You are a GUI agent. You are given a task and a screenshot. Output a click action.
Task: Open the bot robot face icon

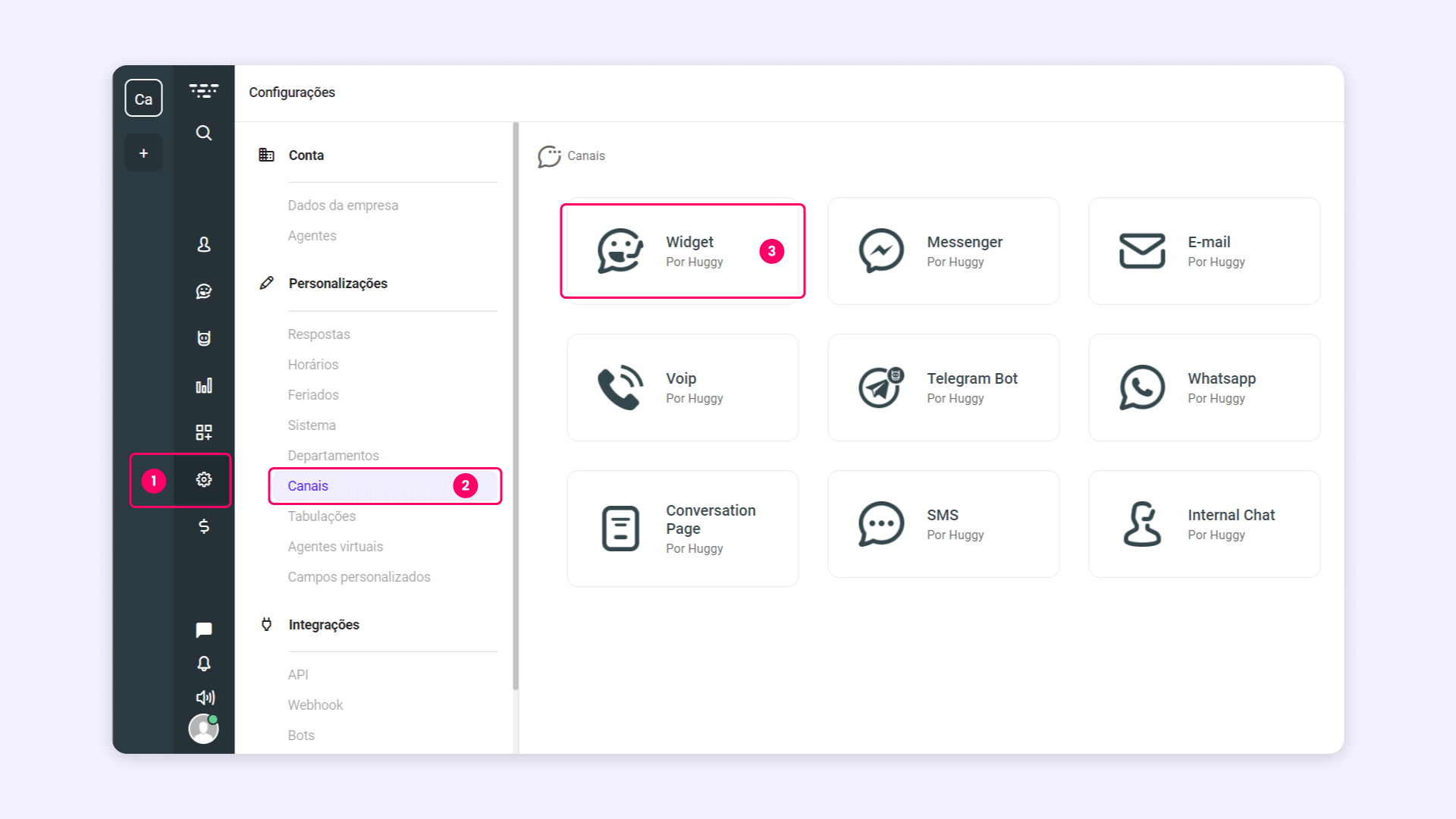[204, 338]
